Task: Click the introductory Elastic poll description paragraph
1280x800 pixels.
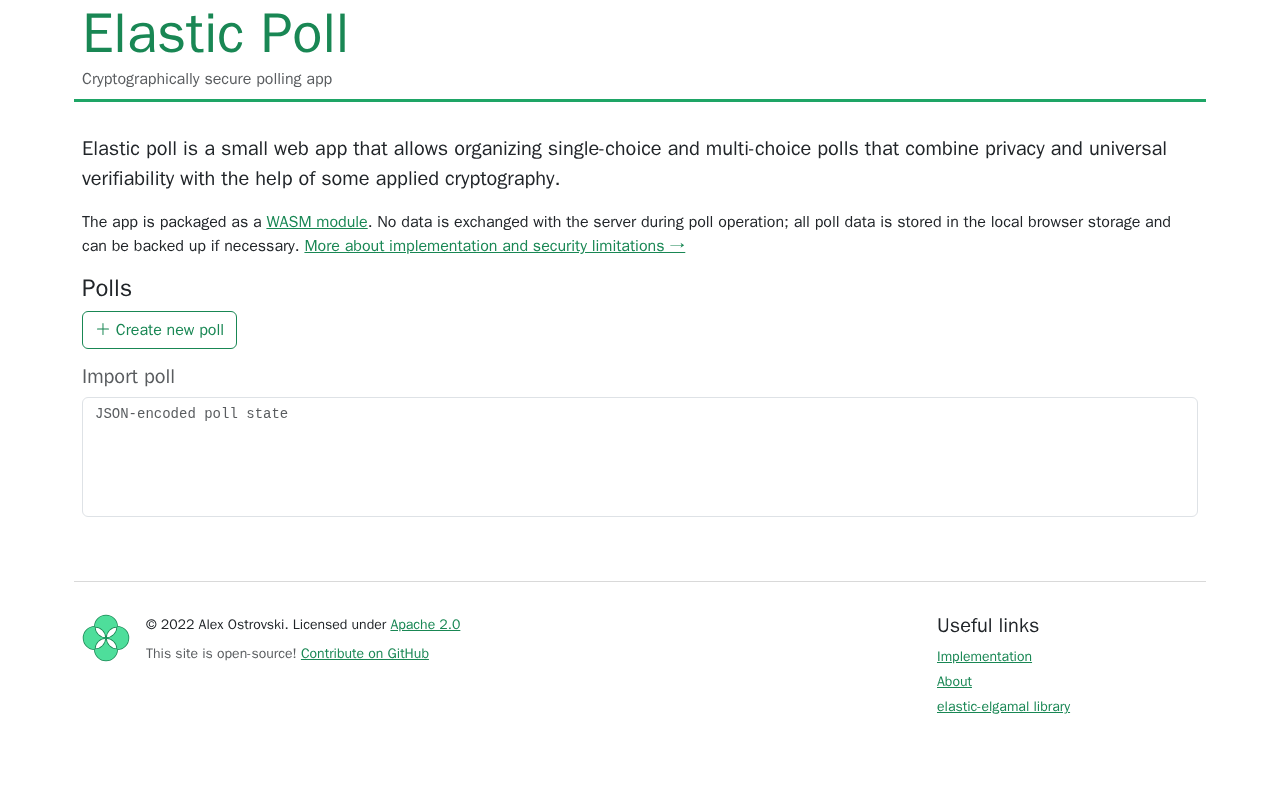Action: point(624,163)
